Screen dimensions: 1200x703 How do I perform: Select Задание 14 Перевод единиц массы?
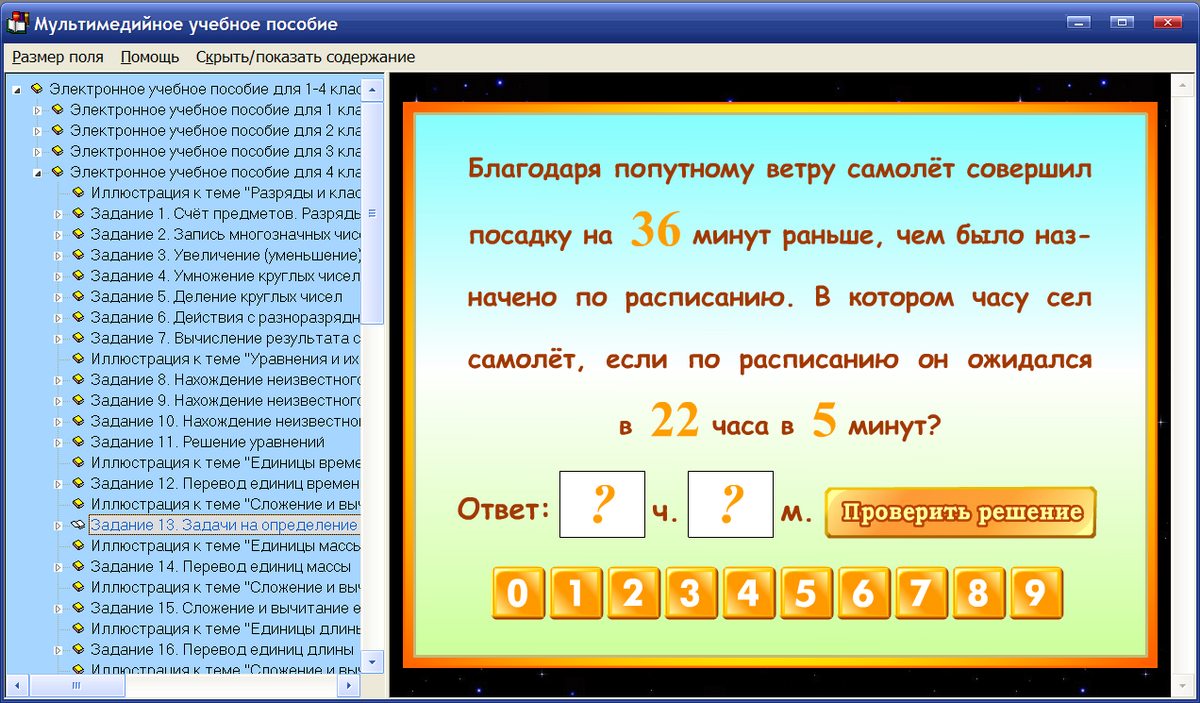(220, 567)
